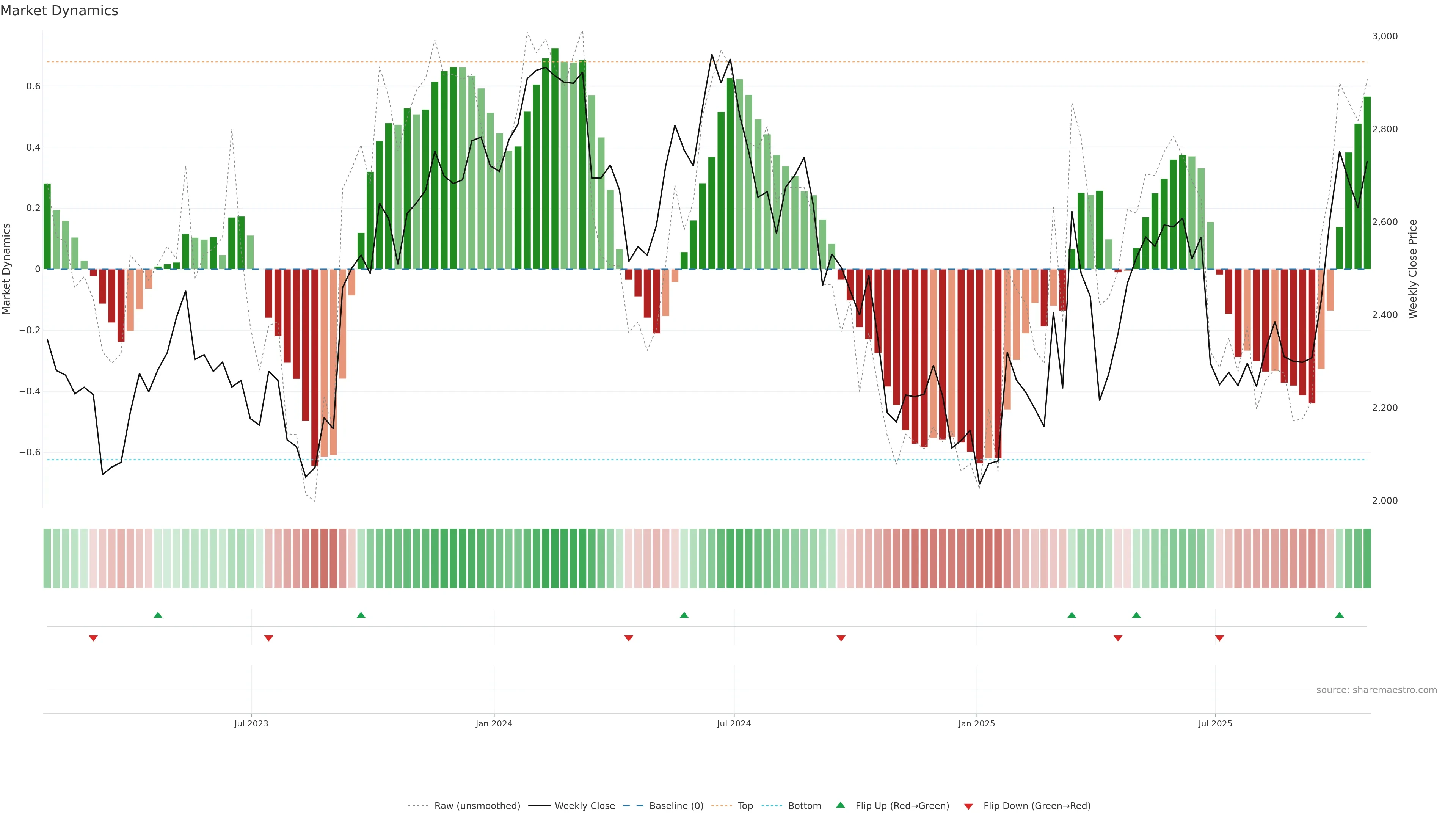Click the rightmost green heatmap strip cell
The width and height of the screenshot is (1456, 819).
click(x=1367, y=558)
